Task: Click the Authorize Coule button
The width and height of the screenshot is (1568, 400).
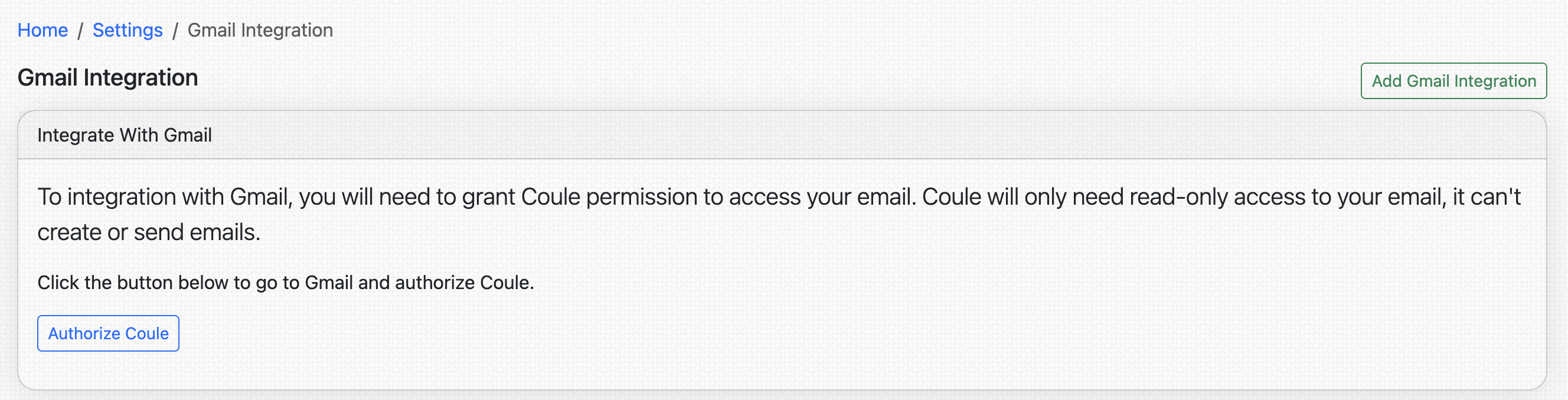Action: click(x=107, y=333)
